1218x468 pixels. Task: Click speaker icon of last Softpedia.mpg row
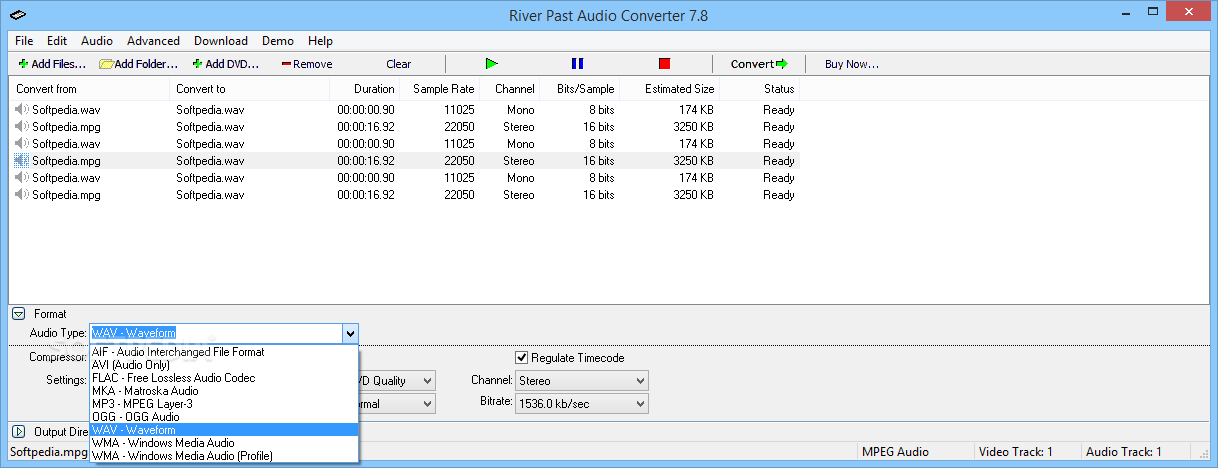(x=21, y=195)
